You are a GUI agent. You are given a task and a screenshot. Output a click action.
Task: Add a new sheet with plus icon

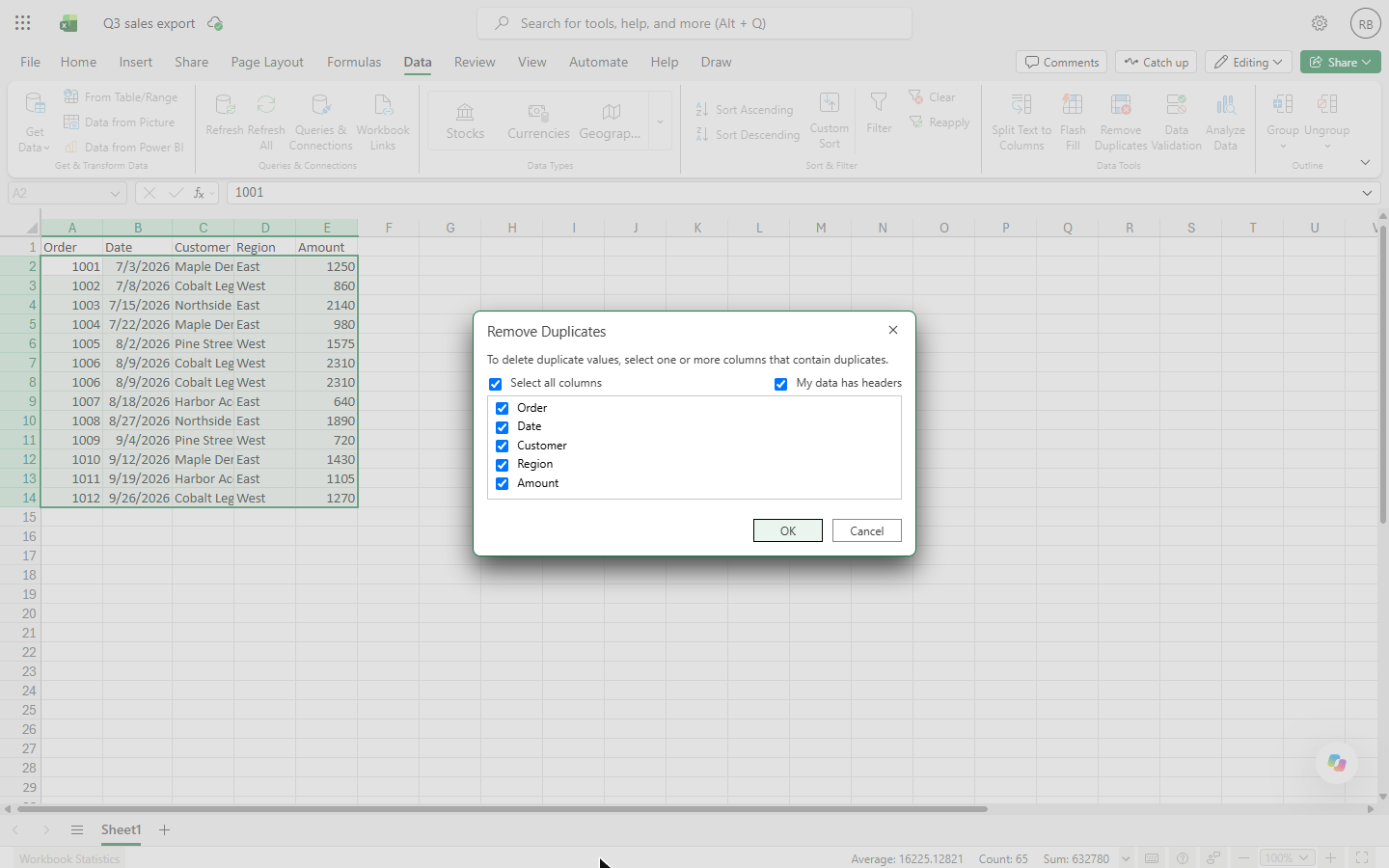point(165,830)
